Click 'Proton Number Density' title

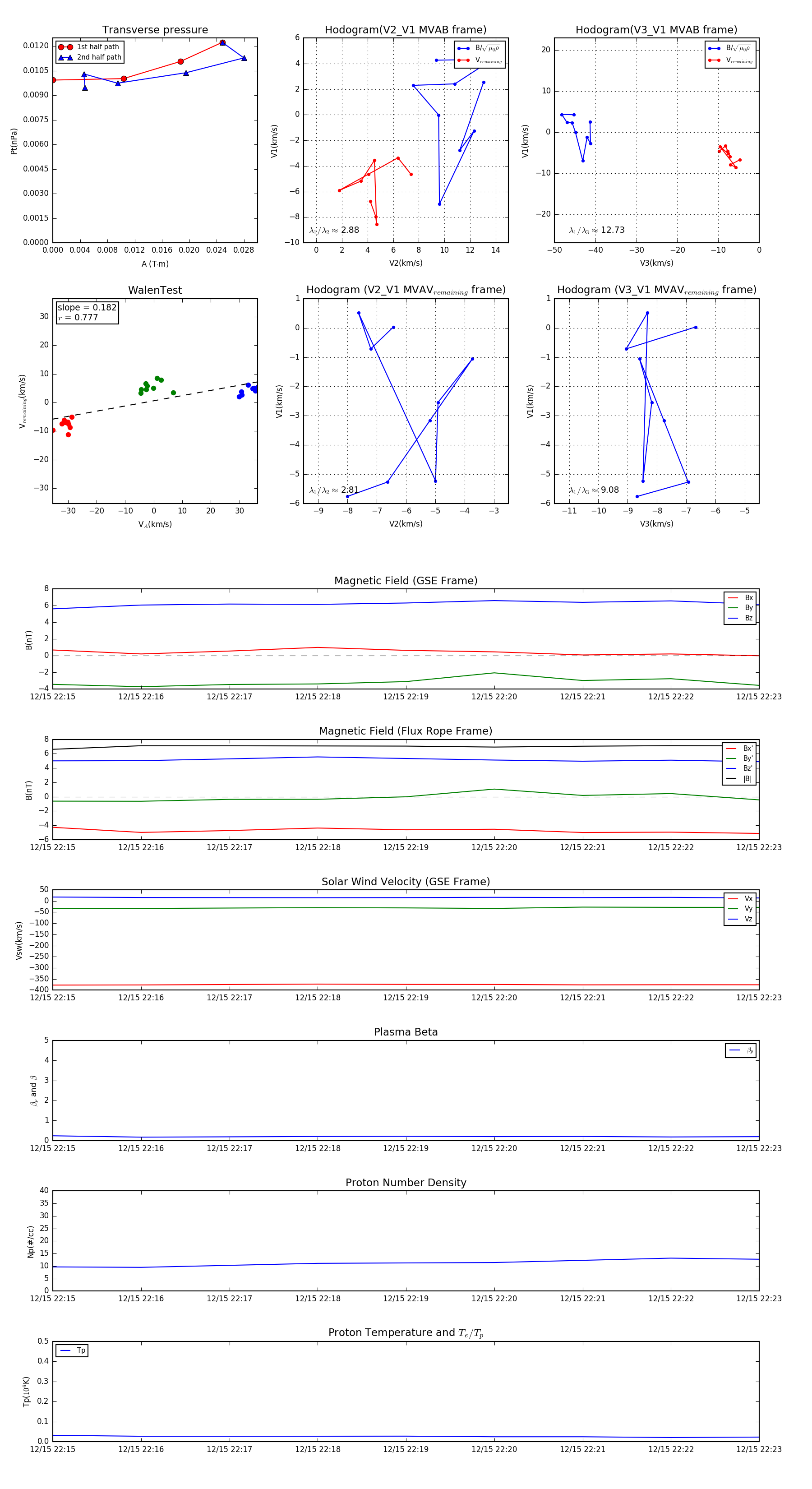coord(406,1183)
